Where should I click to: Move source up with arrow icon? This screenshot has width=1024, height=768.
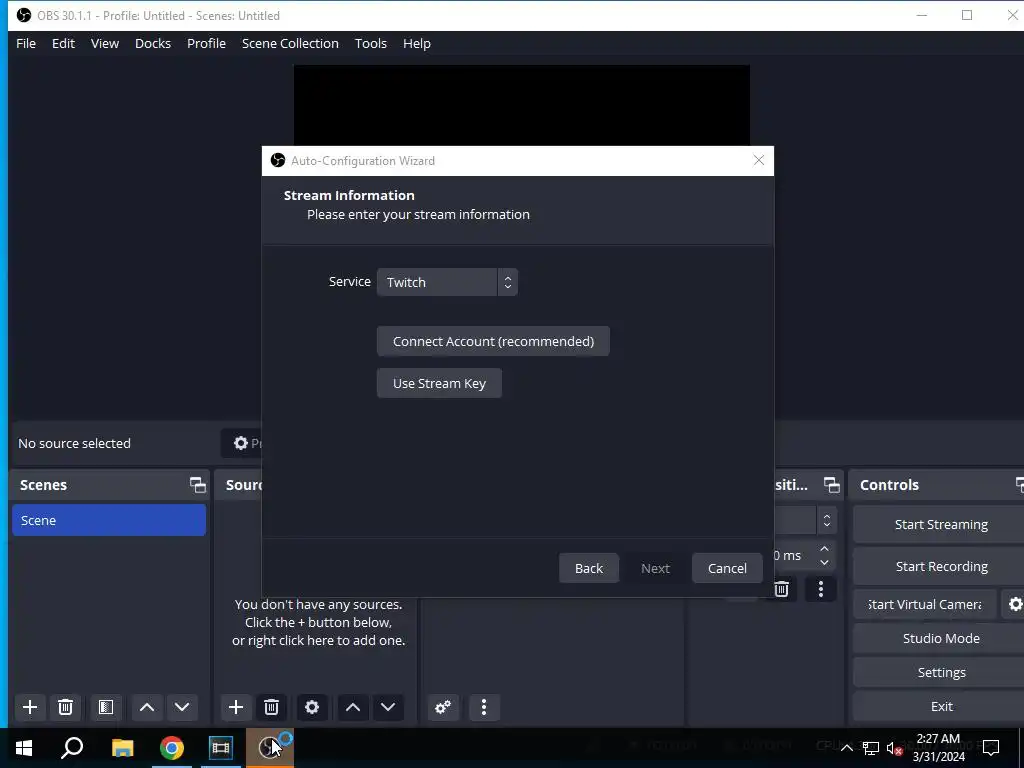[x=353, y=707]
